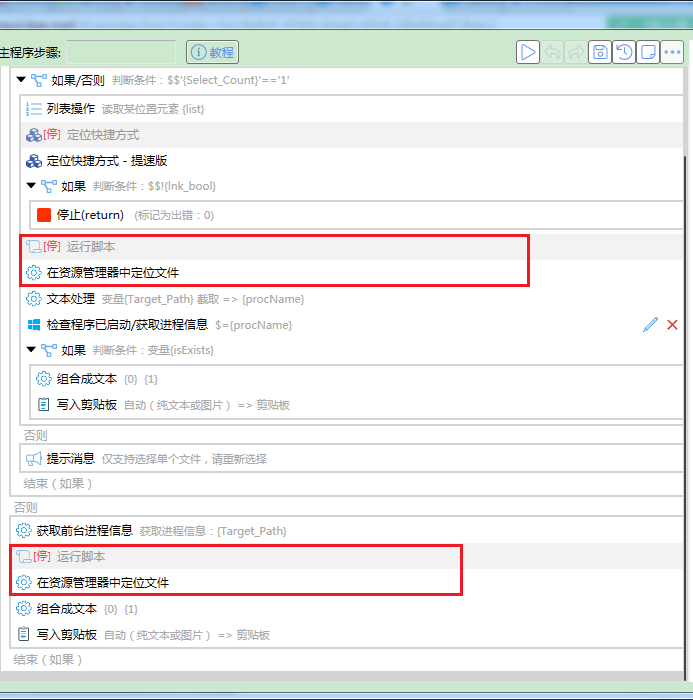
Task: Click the first 结束（如果）label
Action: [58, 483]
